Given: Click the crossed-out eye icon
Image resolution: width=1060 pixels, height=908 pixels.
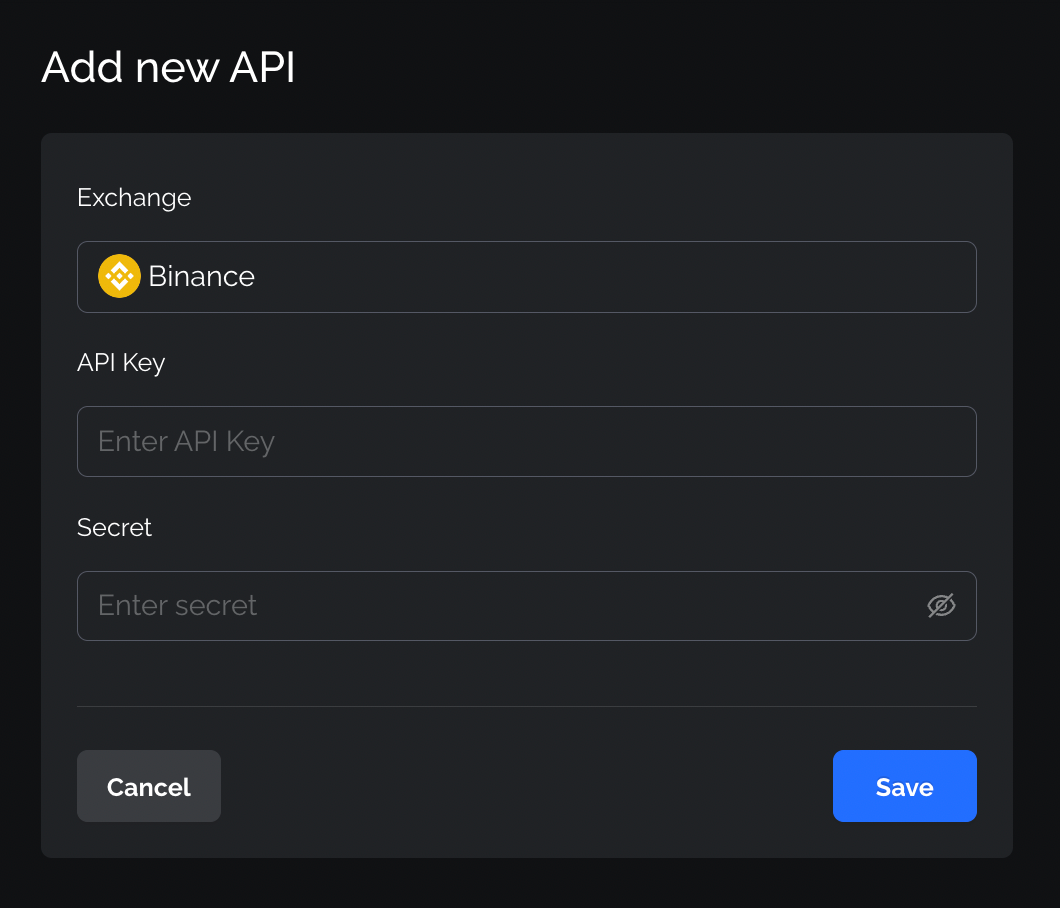Looking at the screenshot, I should (x=941, y=605).
